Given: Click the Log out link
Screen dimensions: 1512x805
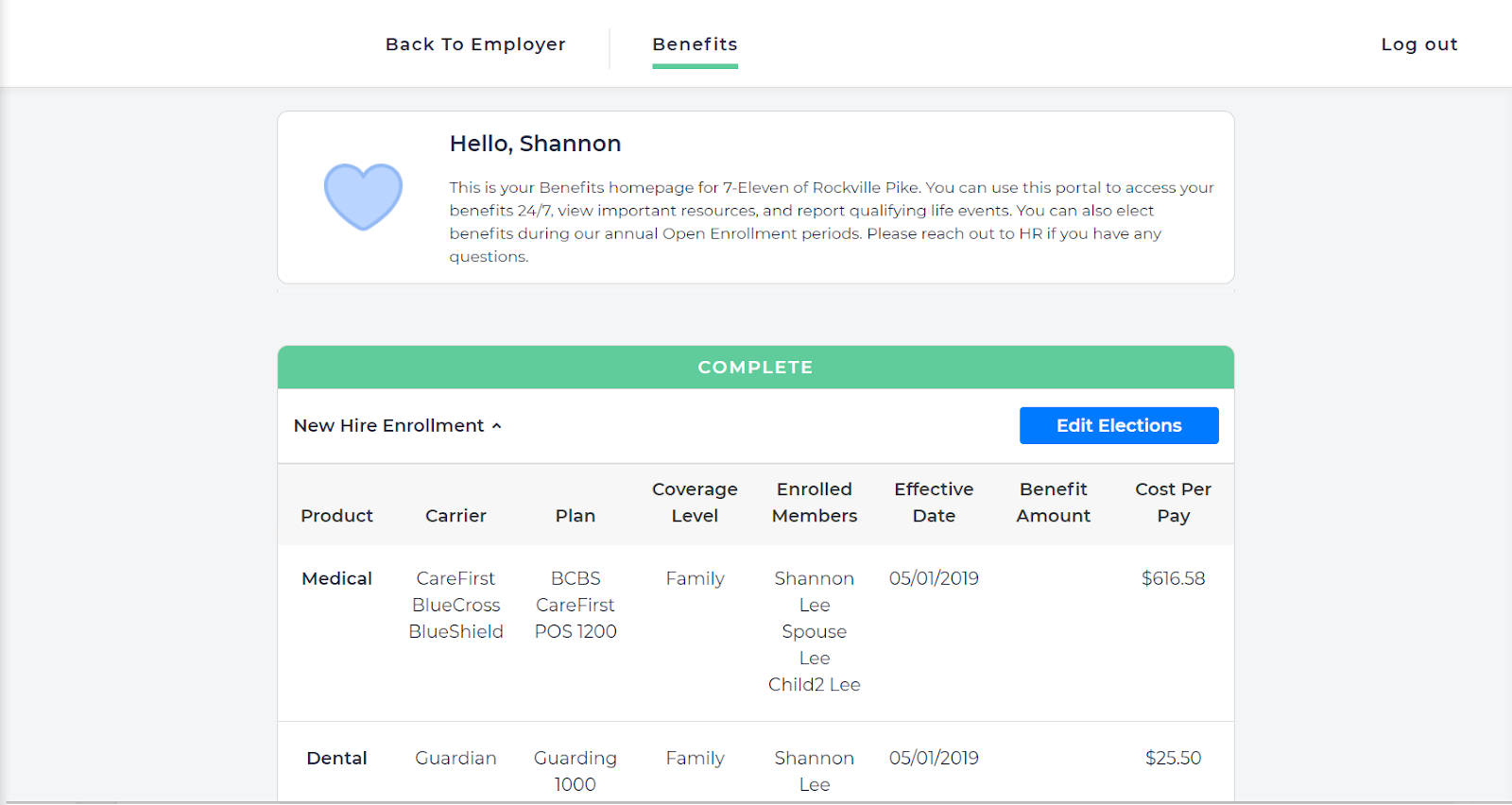Looking at the screenshot, I should coord(1418,43).
